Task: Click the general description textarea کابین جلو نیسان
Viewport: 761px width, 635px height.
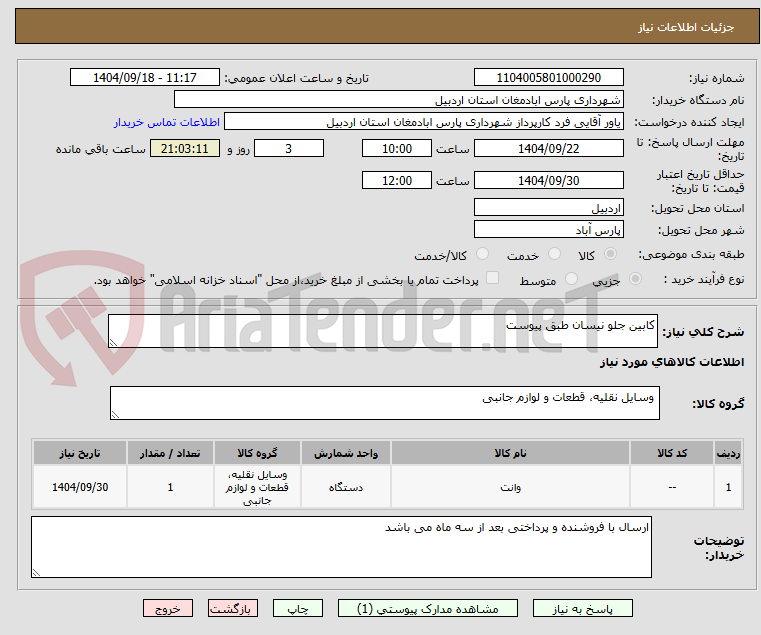Action: pyautogui.click(x=383, y=331)
